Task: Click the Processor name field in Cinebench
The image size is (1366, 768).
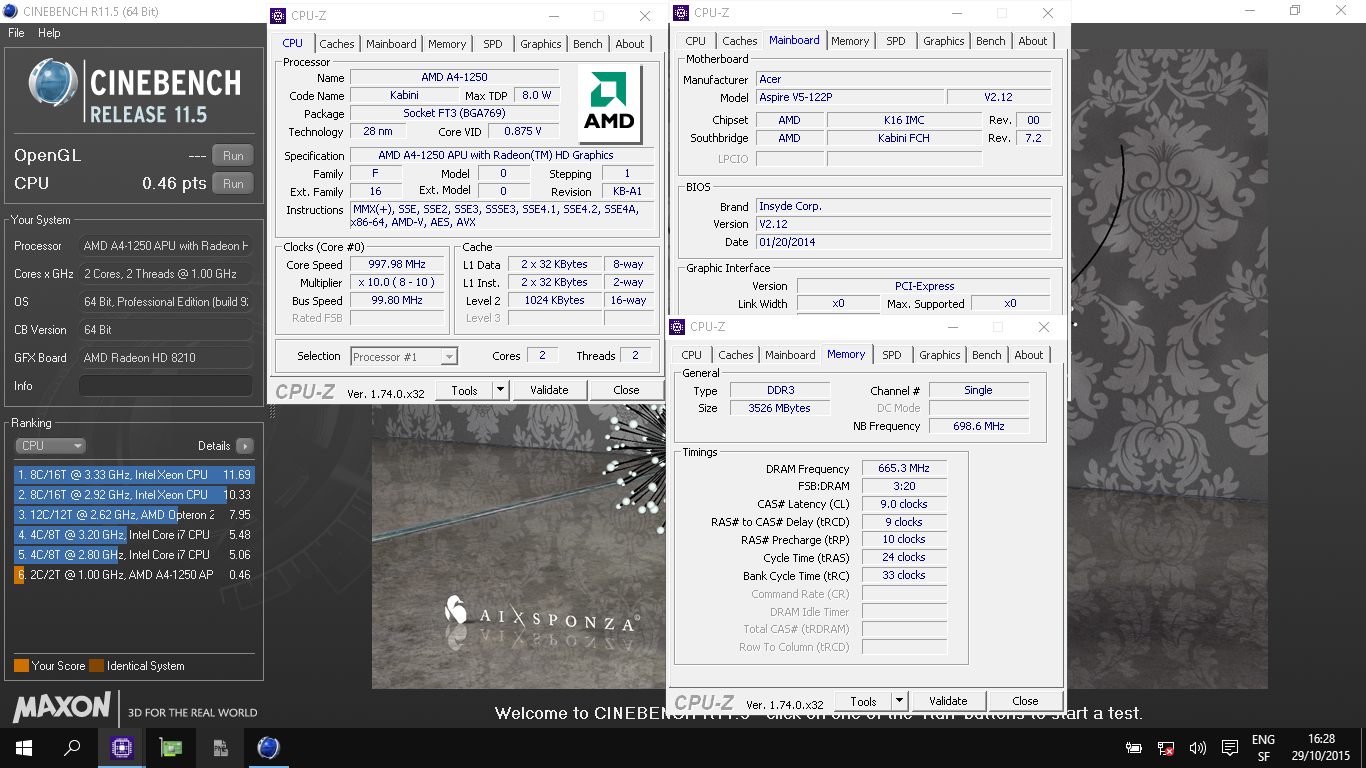Action: coord(166,246)
